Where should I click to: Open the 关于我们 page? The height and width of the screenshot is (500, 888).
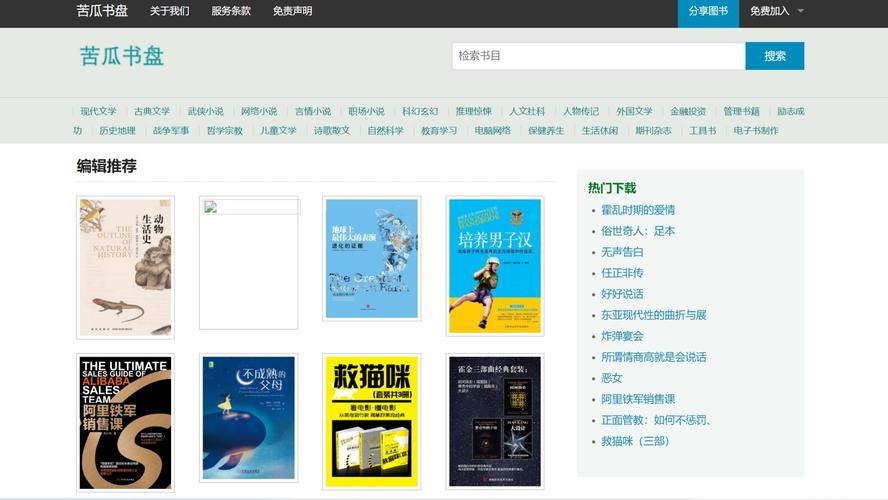(169, 11)
